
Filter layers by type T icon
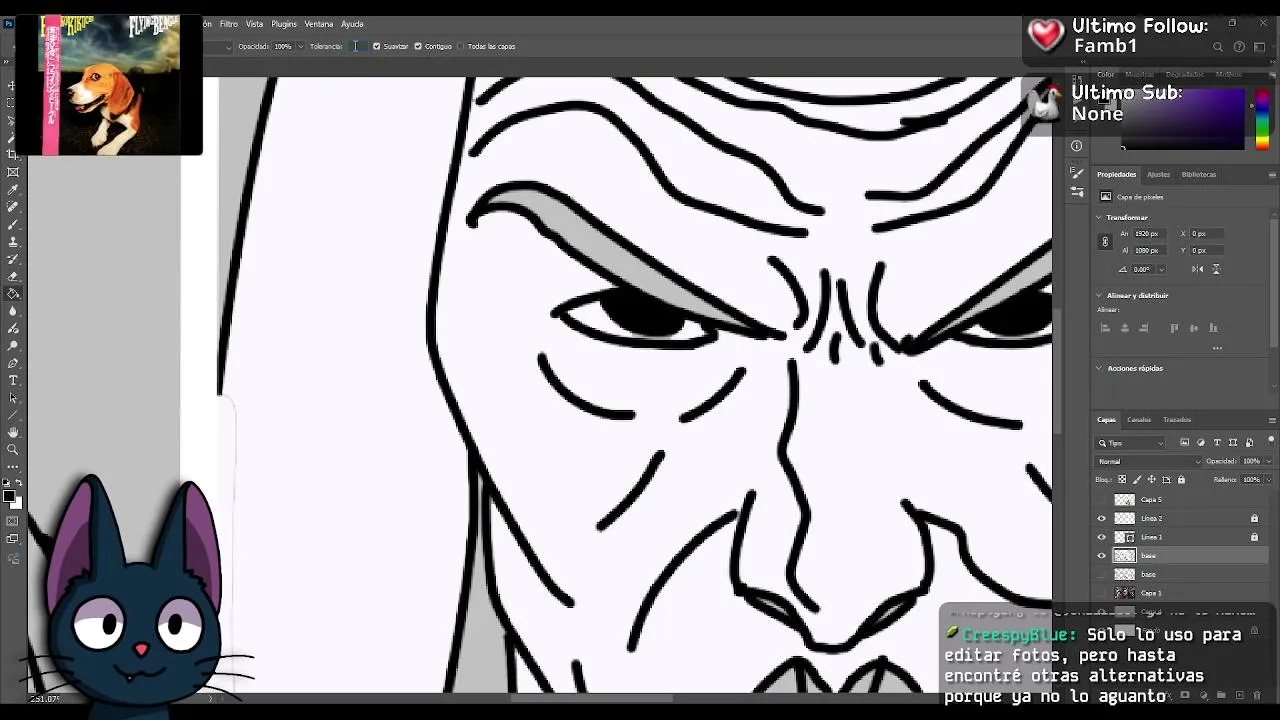[1217, 442]
